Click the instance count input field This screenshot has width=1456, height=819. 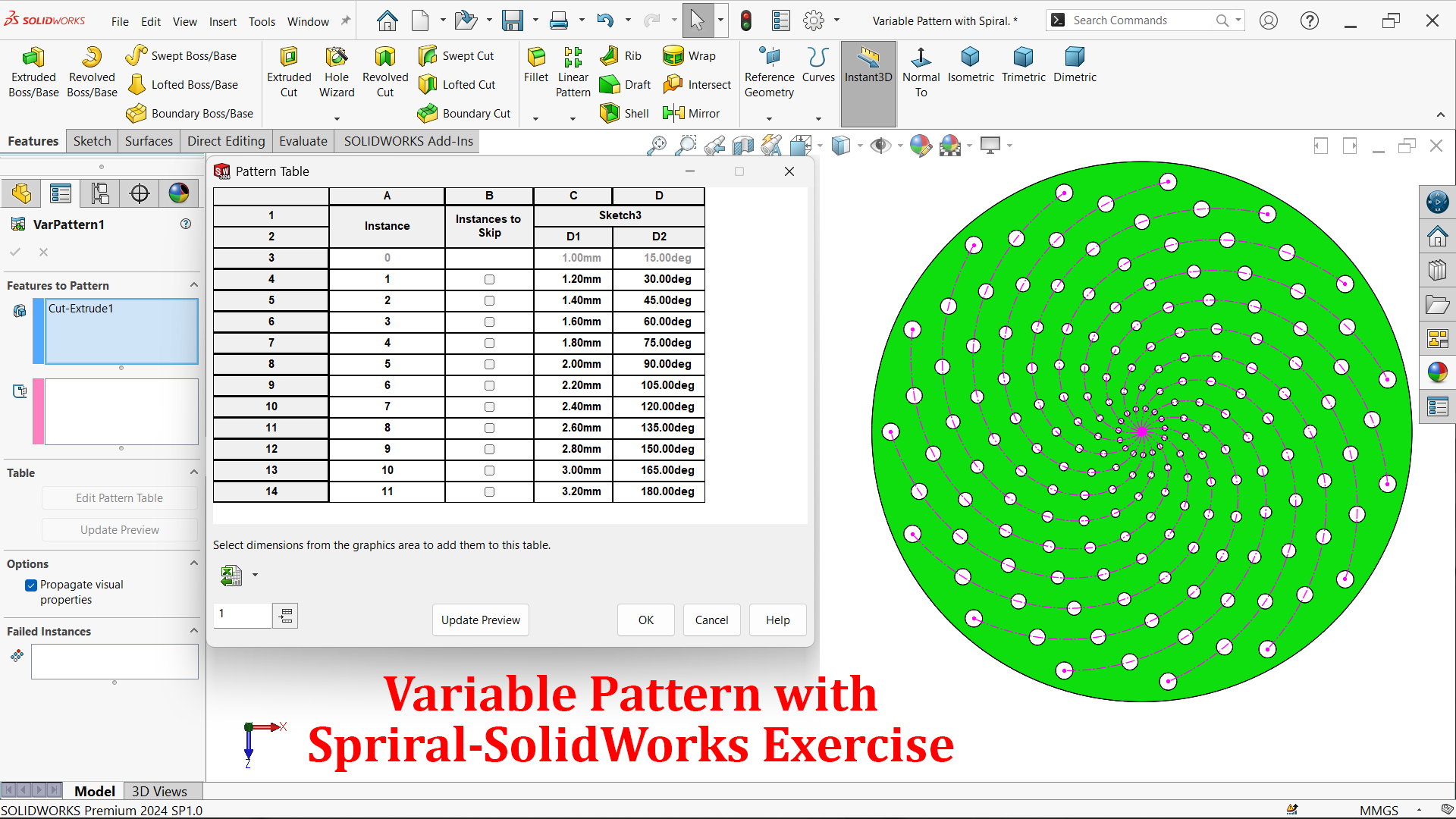(x=242, y=615)
